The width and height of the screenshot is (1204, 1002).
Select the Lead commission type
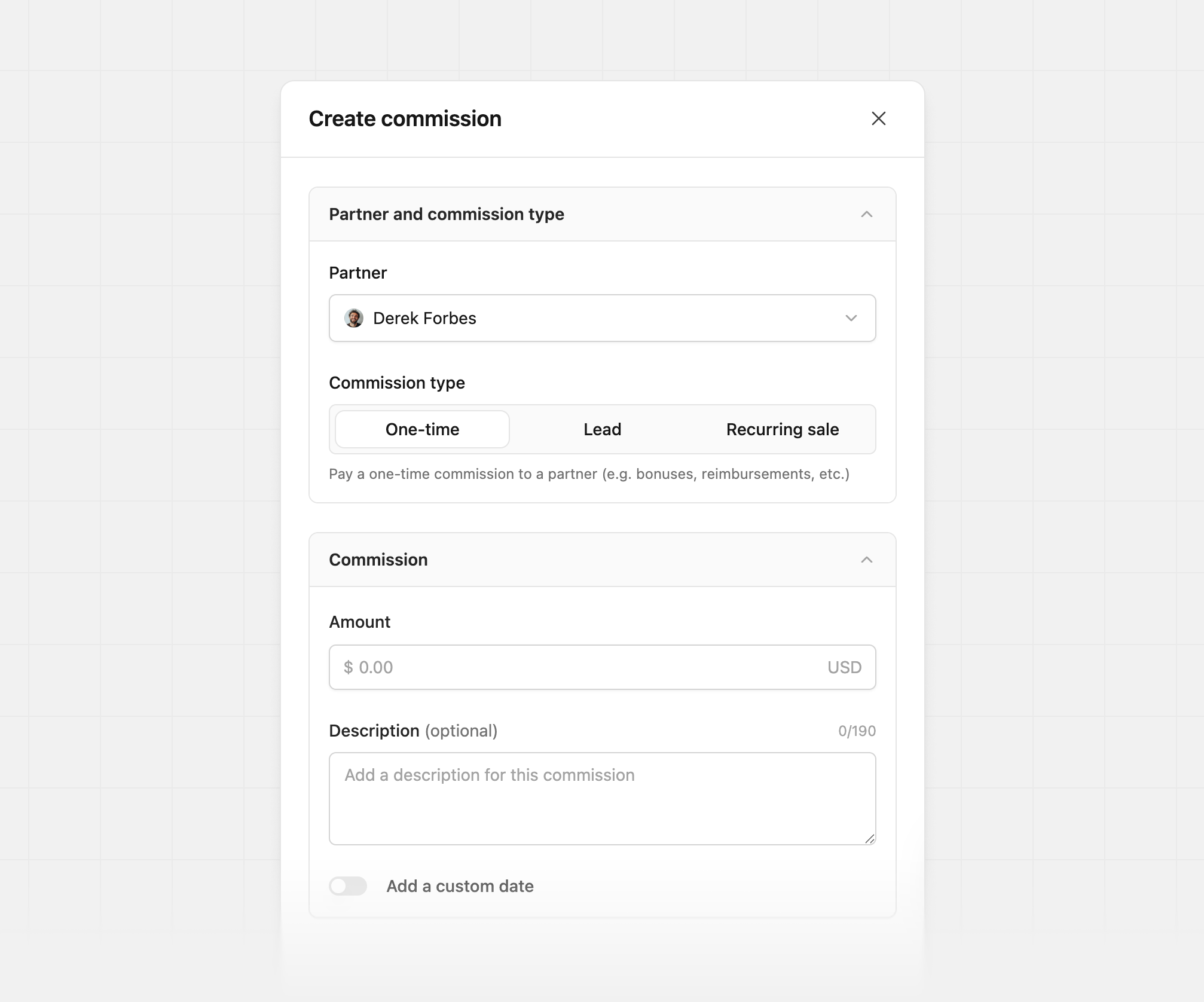(601, 429)
